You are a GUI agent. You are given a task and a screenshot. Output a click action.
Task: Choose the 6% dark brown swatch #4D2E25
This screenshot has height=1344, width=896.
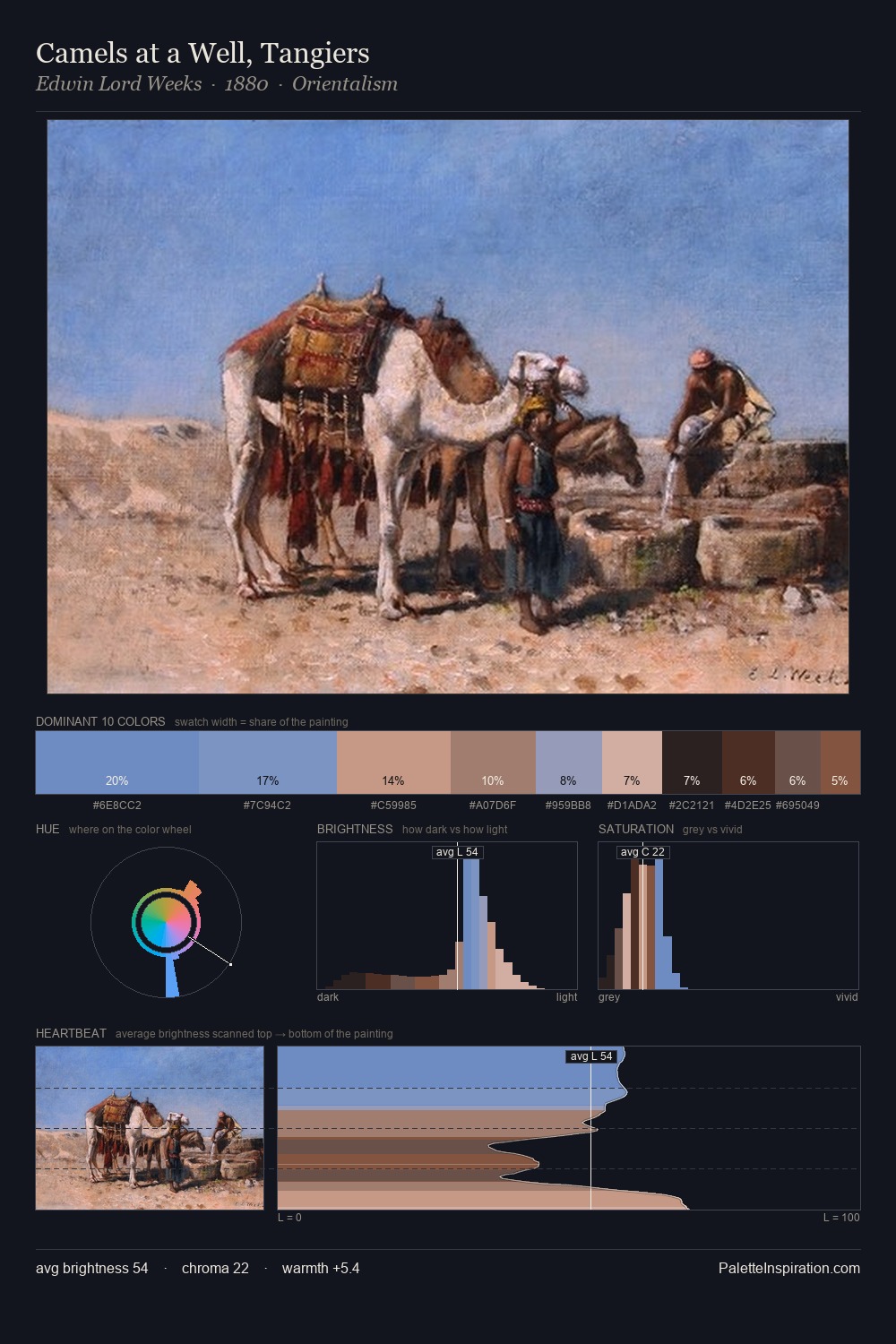[748, 762]
